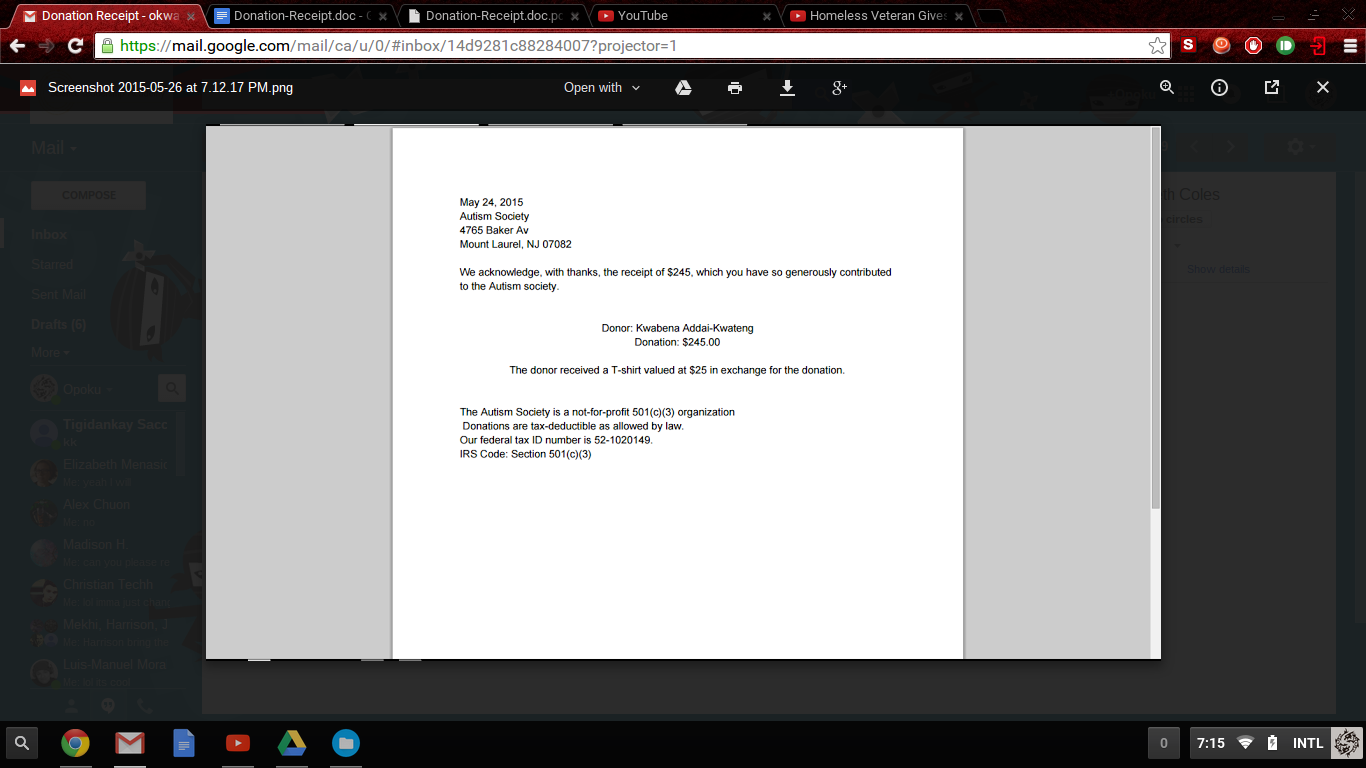Reload the current page
This screenshot has height=768, width=1366.
(x=75, y=46)
